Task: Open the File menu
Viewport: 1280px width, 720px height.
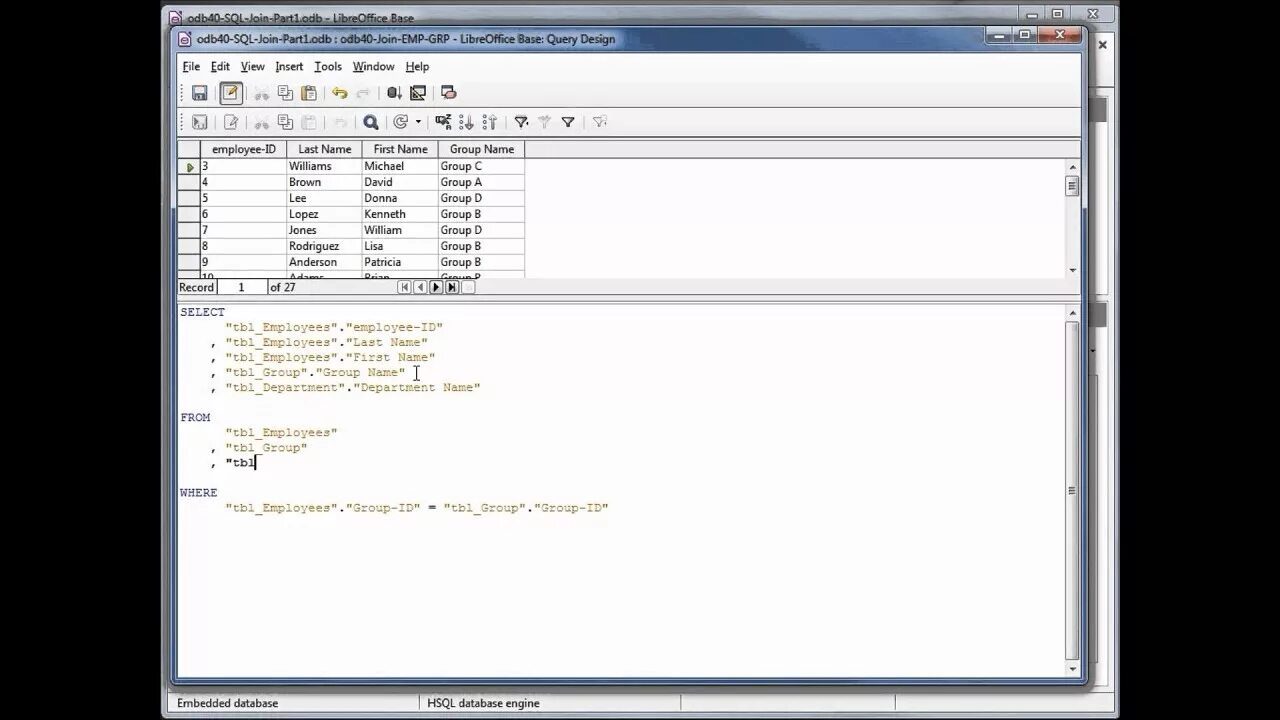Action: 191,66
